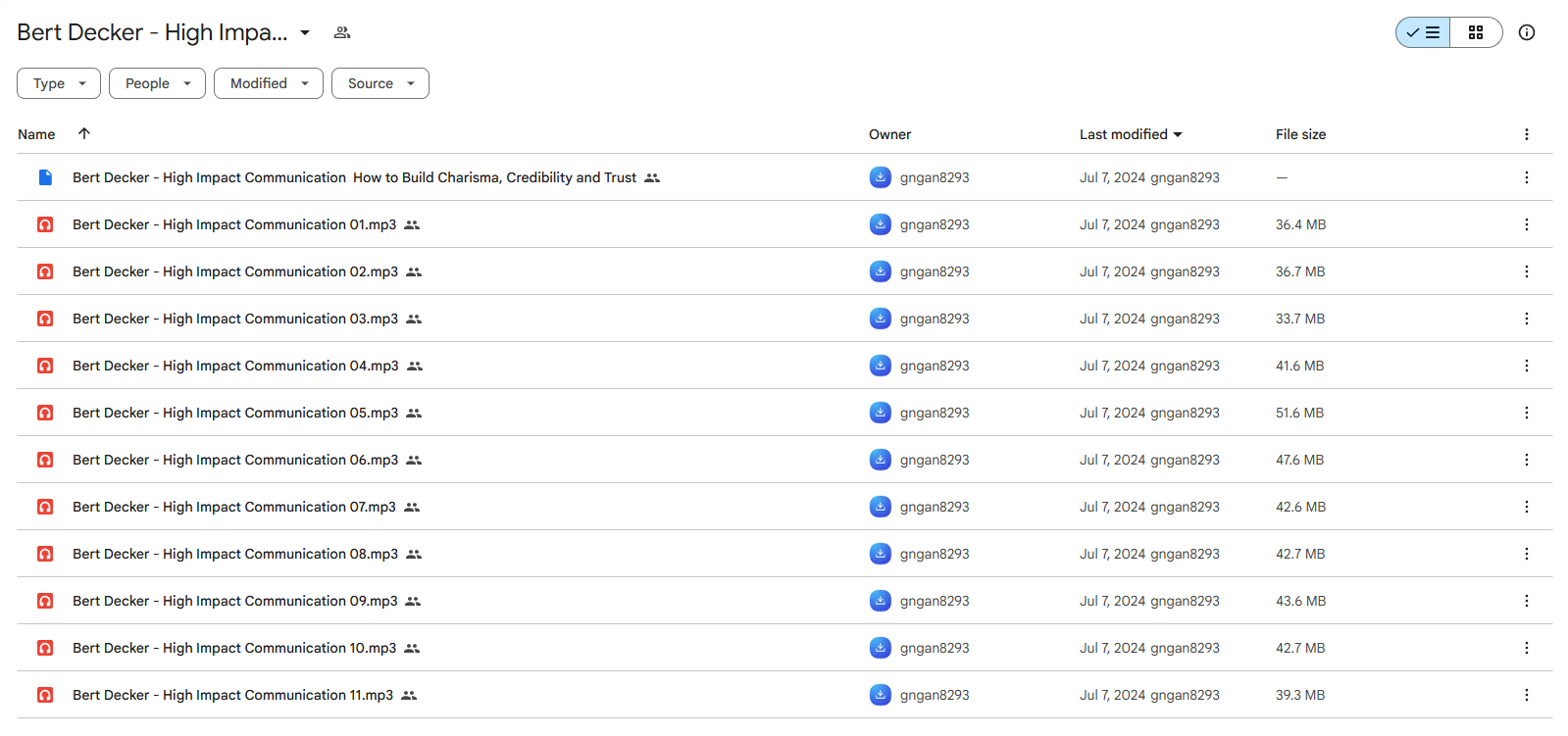Image resolution: width=1568 pixels, height=736 pixels.
Task: Open the view details info icon
Action: coord(1527,32)
